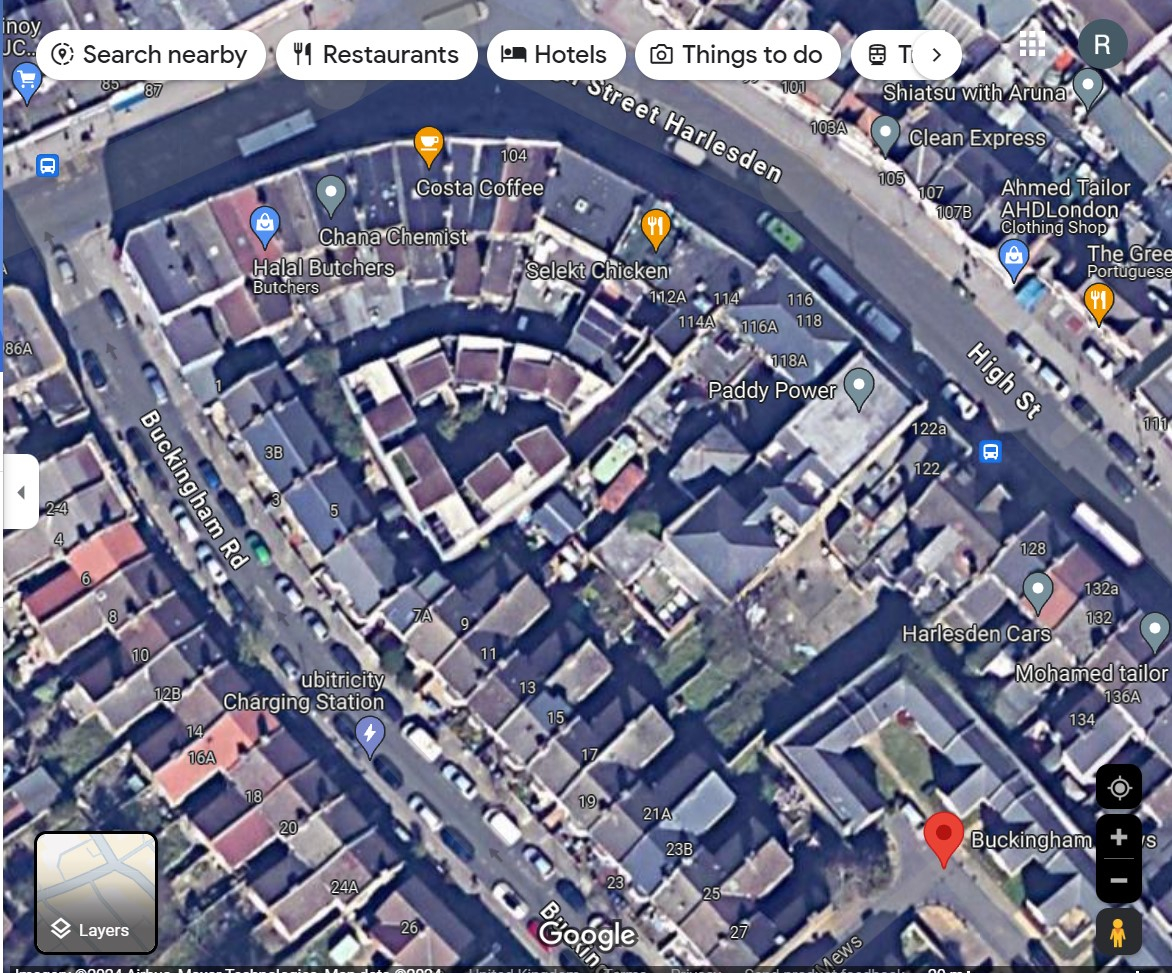Click the Buckingham Rd street label
The width and height of the screenshot is (1172, 973).
click(194, 489)
